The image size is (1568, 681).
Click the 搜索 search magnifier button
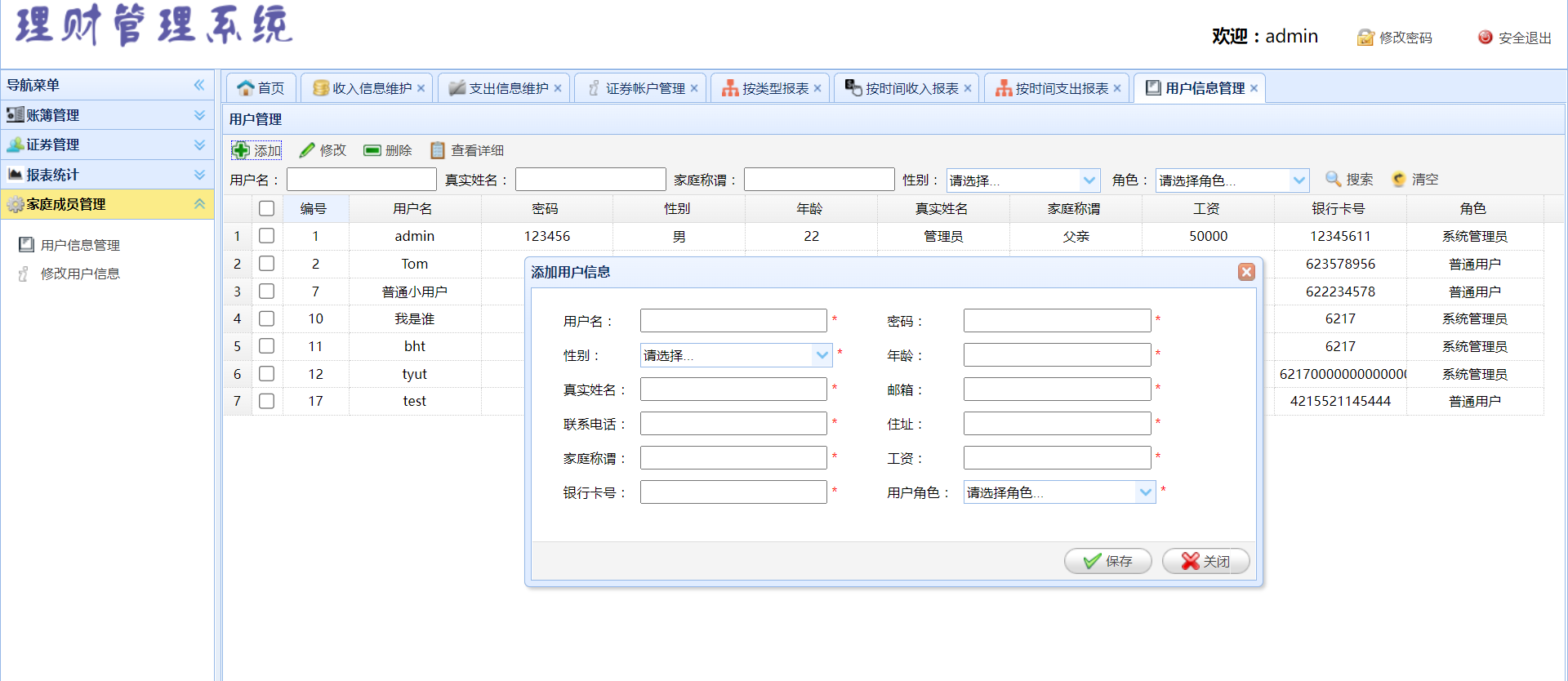click(1349, 179)
